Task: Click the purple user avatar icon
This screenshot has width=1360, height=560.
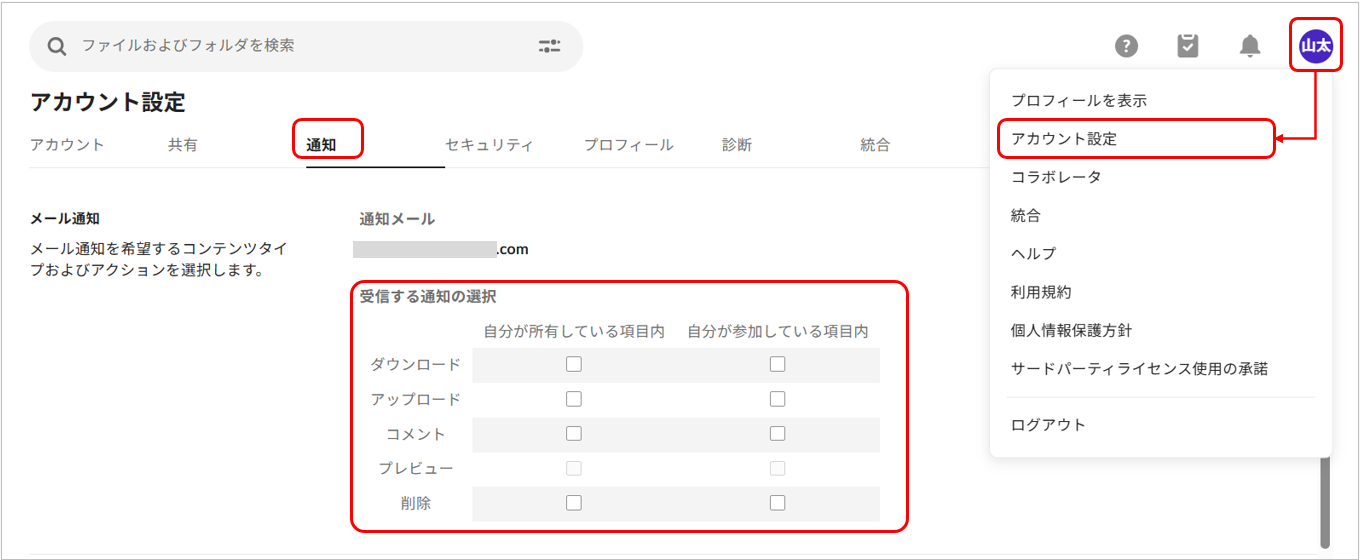Action: pos(1315,46)
